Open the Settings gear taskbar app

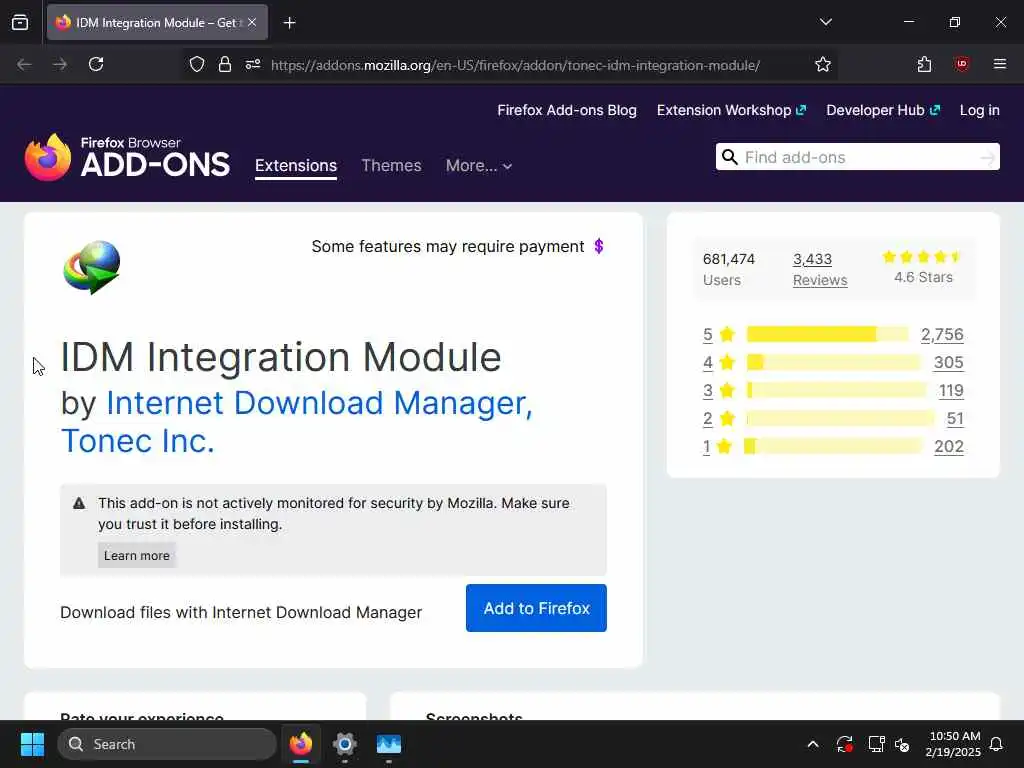click(x=345, y=744)
